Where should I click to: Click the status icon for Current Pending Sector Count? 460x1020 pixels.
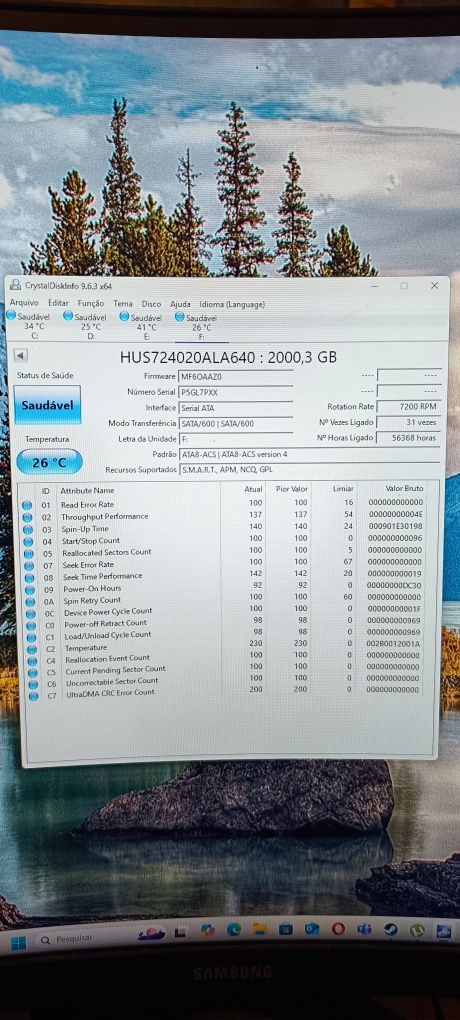point(33,672)
